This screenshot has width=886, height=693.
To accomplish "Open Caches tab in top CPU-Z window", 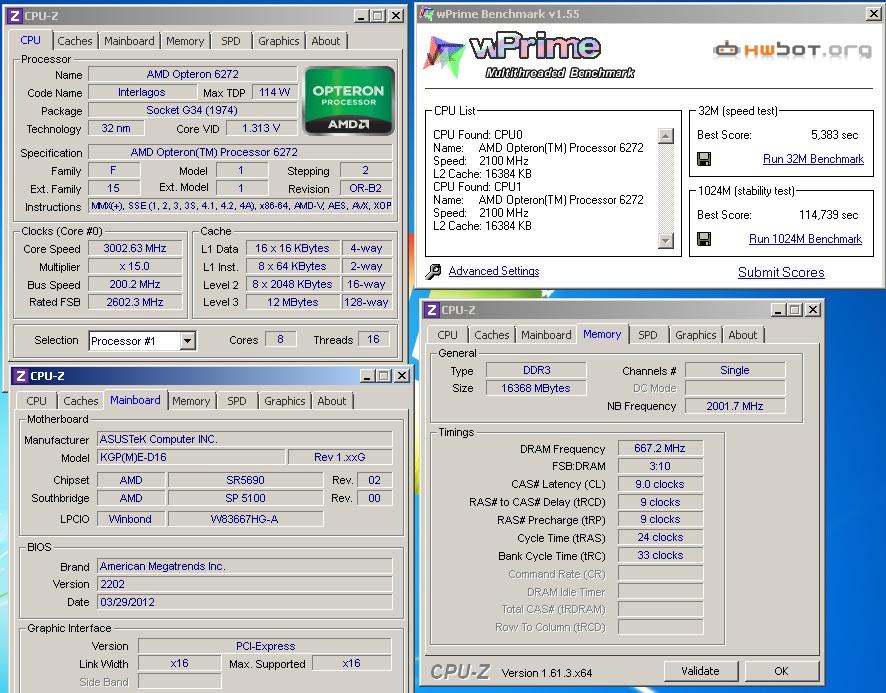I will tap(75, 41).
